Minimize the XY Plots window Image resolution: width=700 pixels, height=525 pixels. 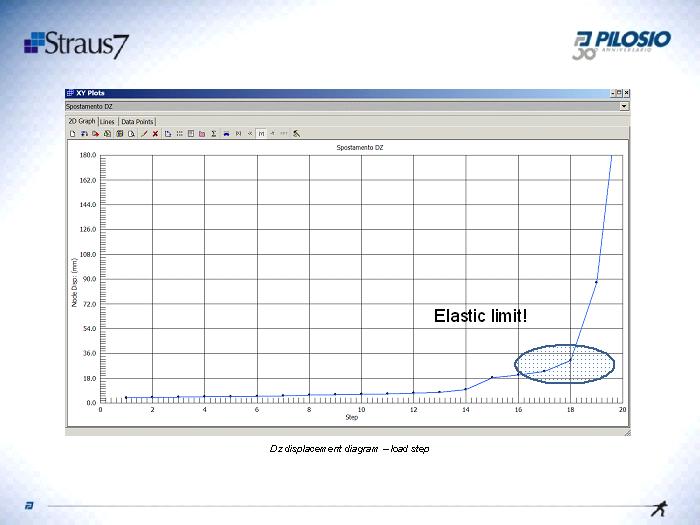(x=610, y=93)
